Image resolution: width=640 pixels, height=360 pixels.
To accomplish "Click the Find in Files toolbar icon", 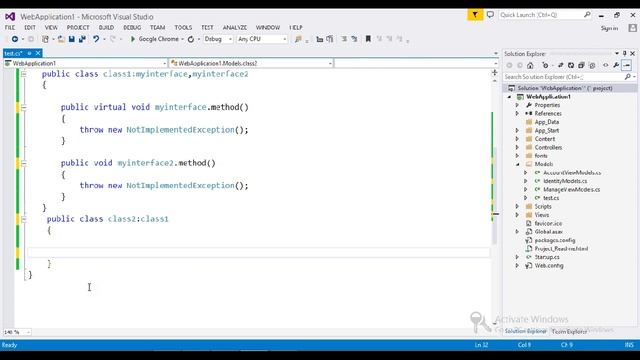I will 298,39.
